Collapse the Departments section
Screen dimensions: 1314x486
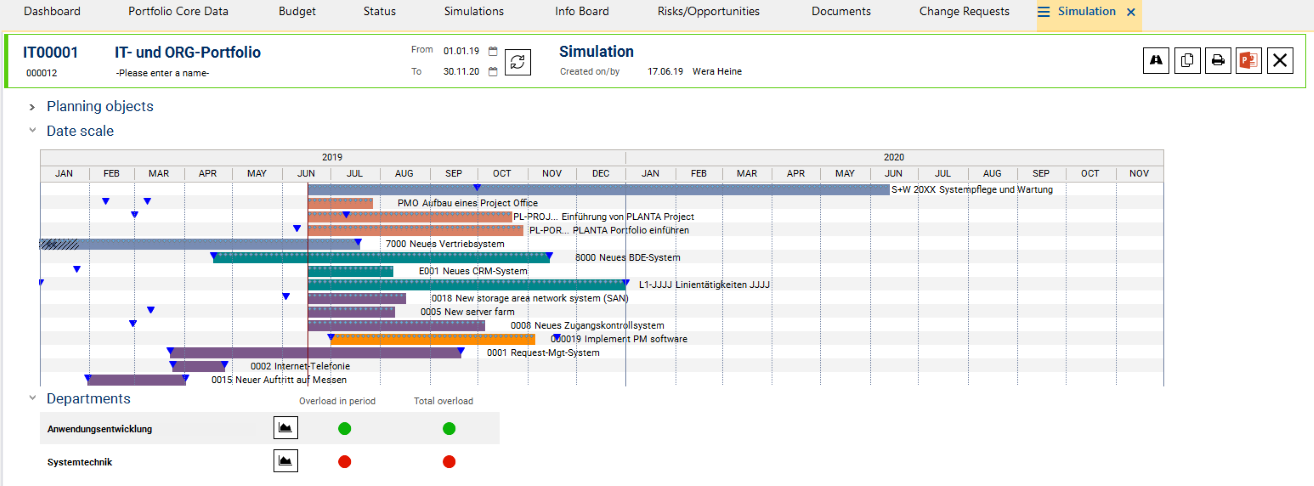click(x=33, y=398)
